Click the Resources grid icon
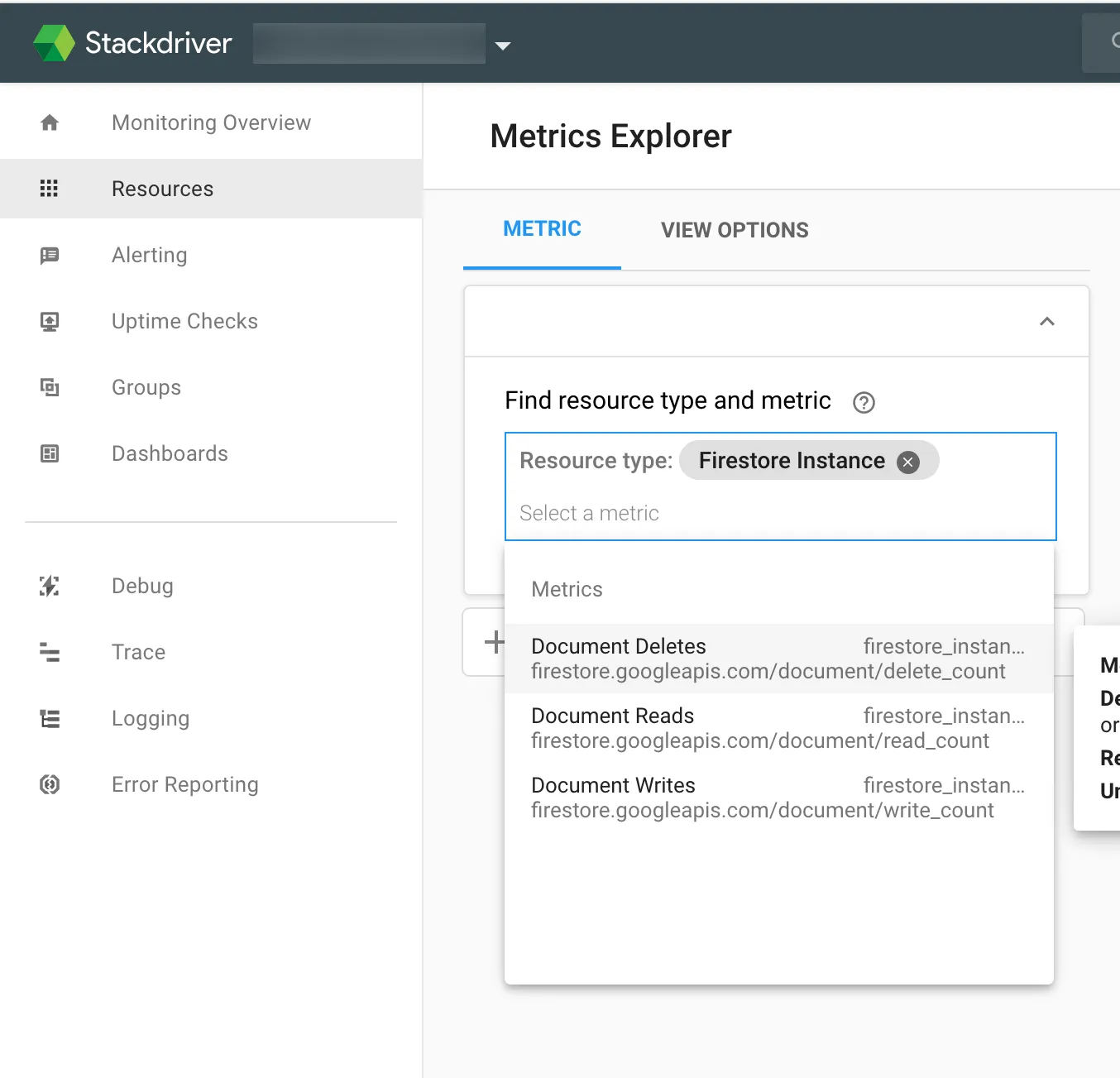Image resolution: width=1120 pixels, height=1078 pixels. [50, 189]
